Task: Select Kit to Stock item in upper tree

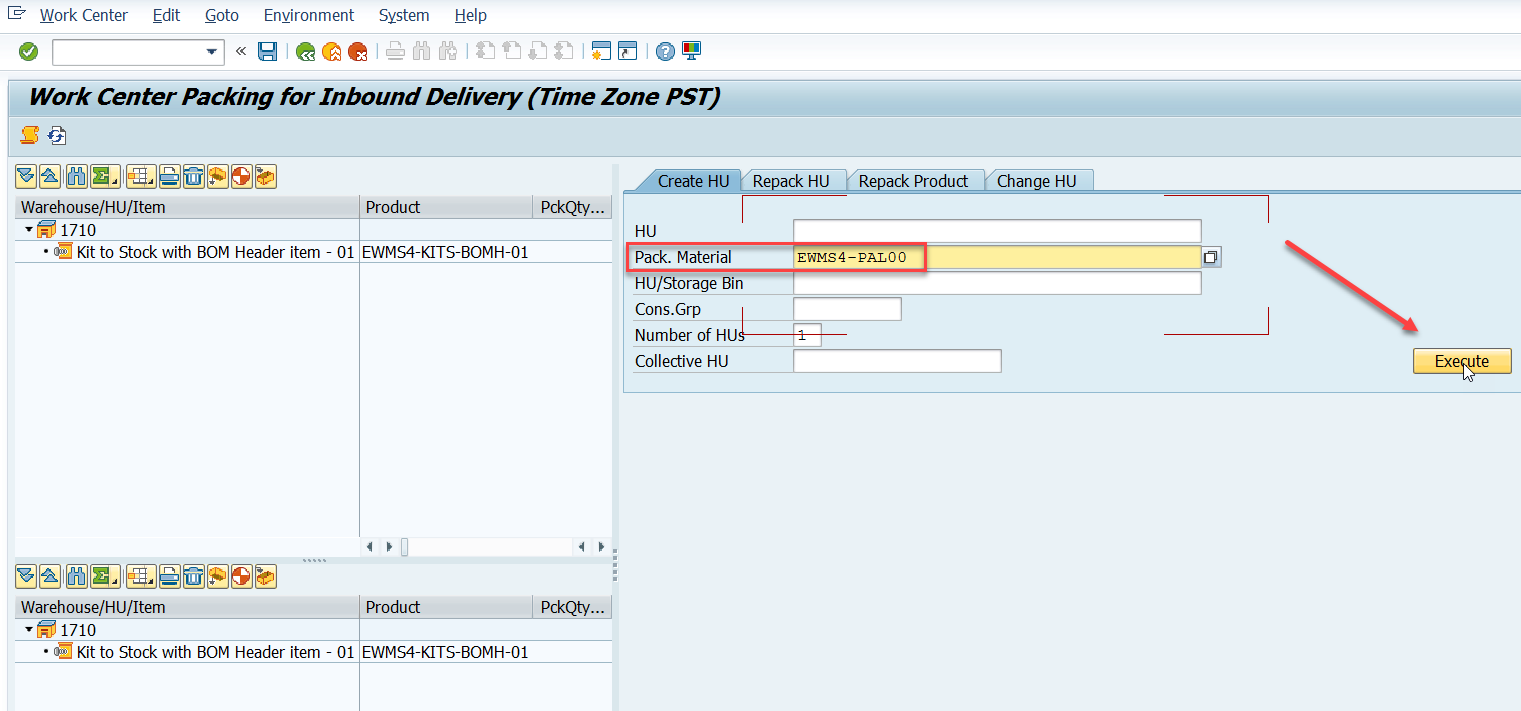Action: click(x=215, y=252)
